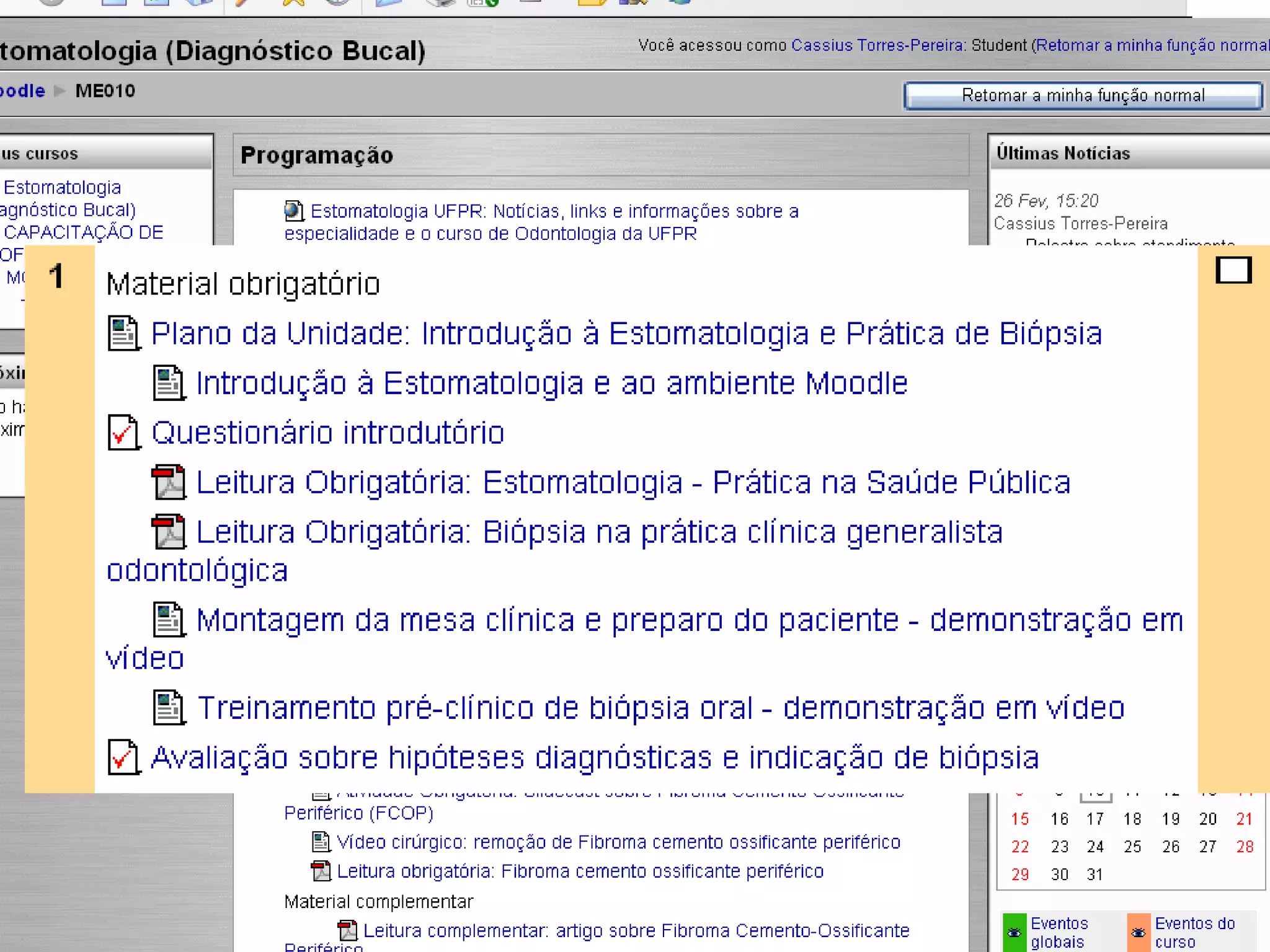
Task: Toggle the show-only-section box for topic 1
Action: pos(1233,270)
